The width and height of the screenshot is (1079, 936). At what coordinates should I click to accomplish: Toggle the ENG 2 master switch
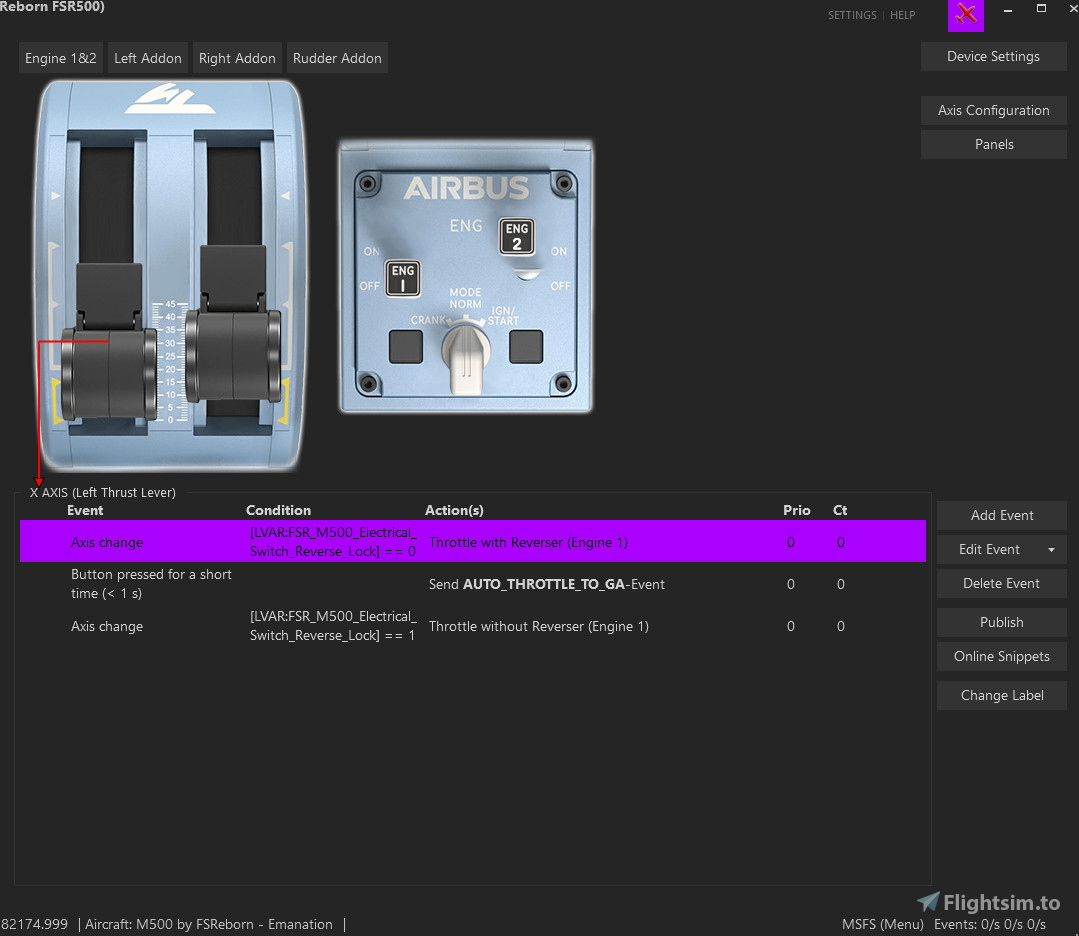pyautogui.click(x=516, y=237)
